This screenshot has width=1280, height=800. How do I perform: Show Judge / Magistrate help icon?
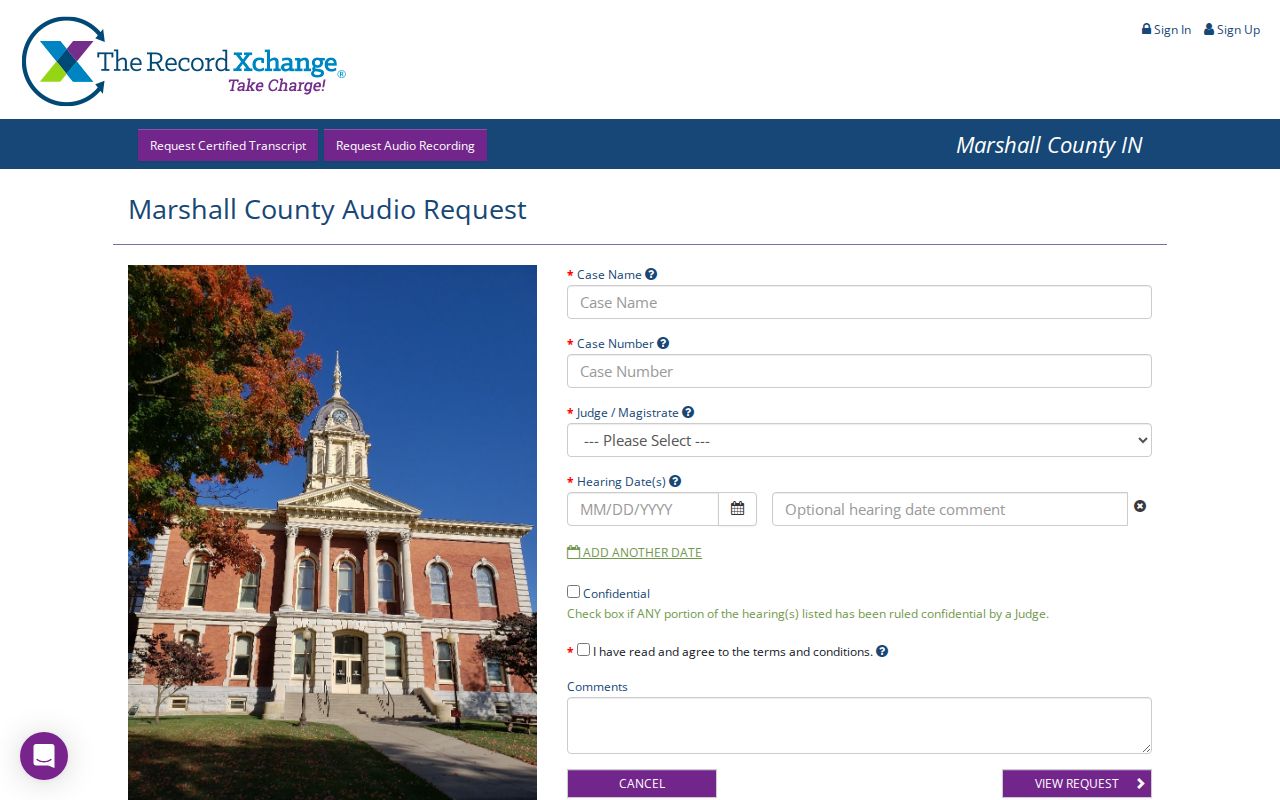click(688, 412)
